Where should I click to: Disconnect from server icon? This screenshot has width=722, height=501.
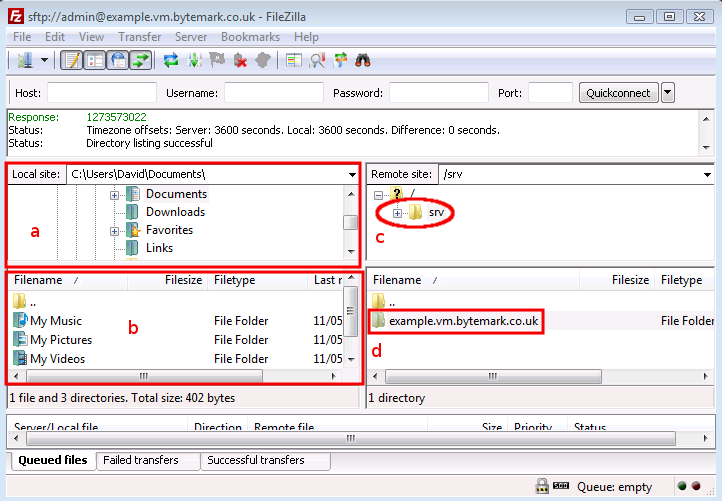[240, 60]
